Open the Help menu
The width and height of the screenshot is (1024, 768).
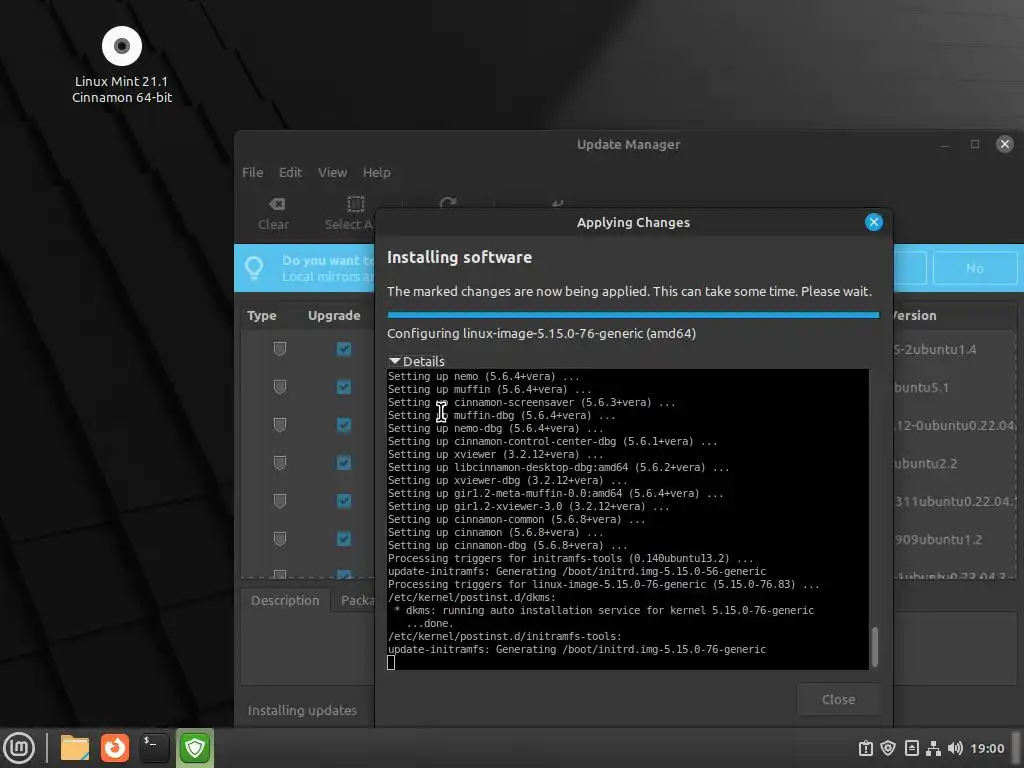[x=377, y=172]
